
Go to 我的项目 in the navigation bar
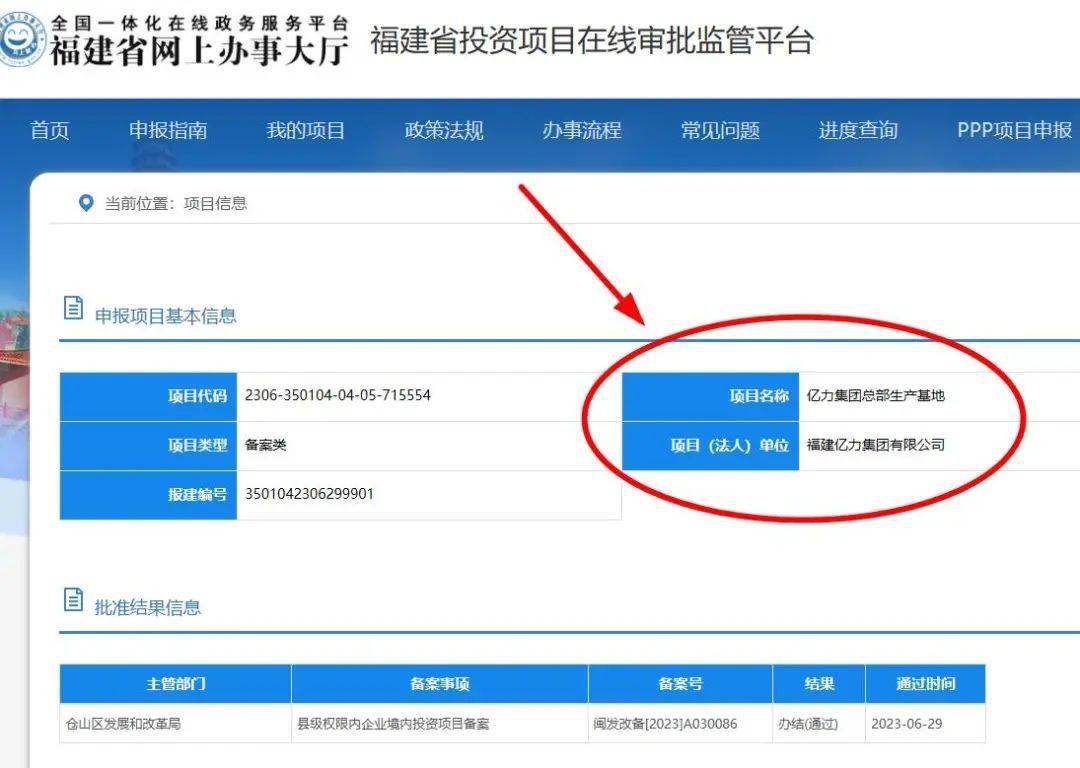coord(306,130)
